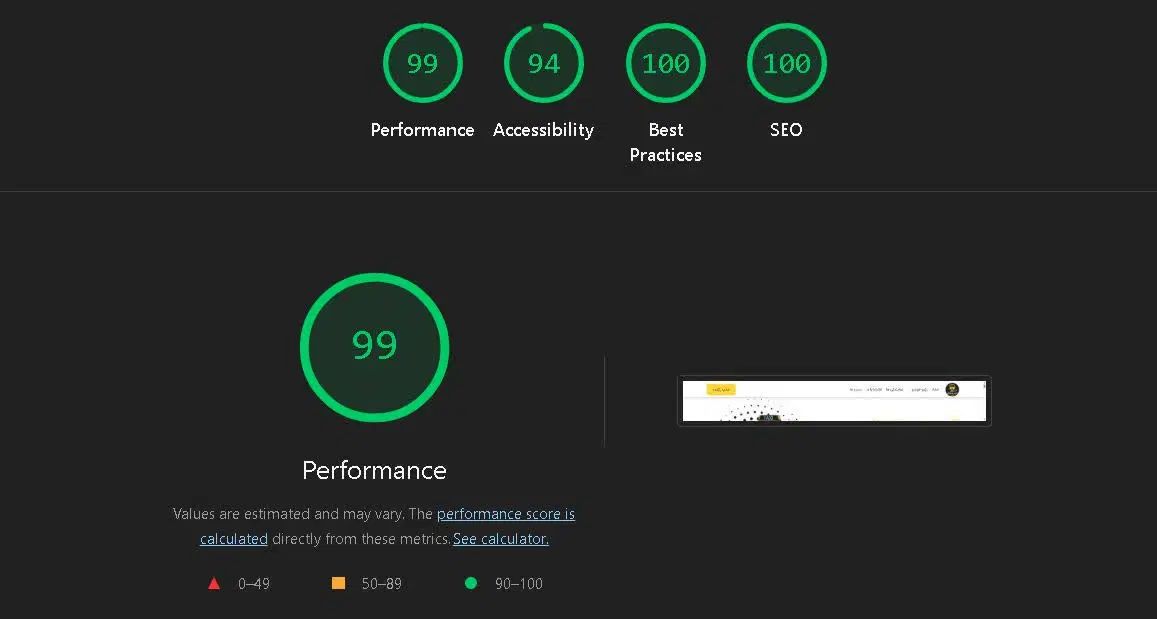Click the 50–89 legend text
The width and height of the screenshot is (1157, 619).
click(381, 584)
